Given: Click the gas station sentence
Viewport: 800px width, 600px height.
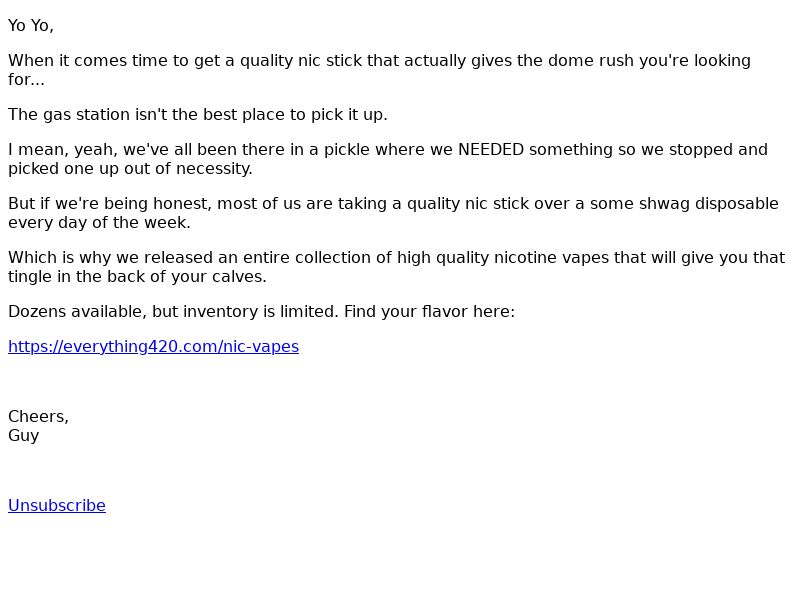Looking at the screenshot, I should (x=198, y=115).
